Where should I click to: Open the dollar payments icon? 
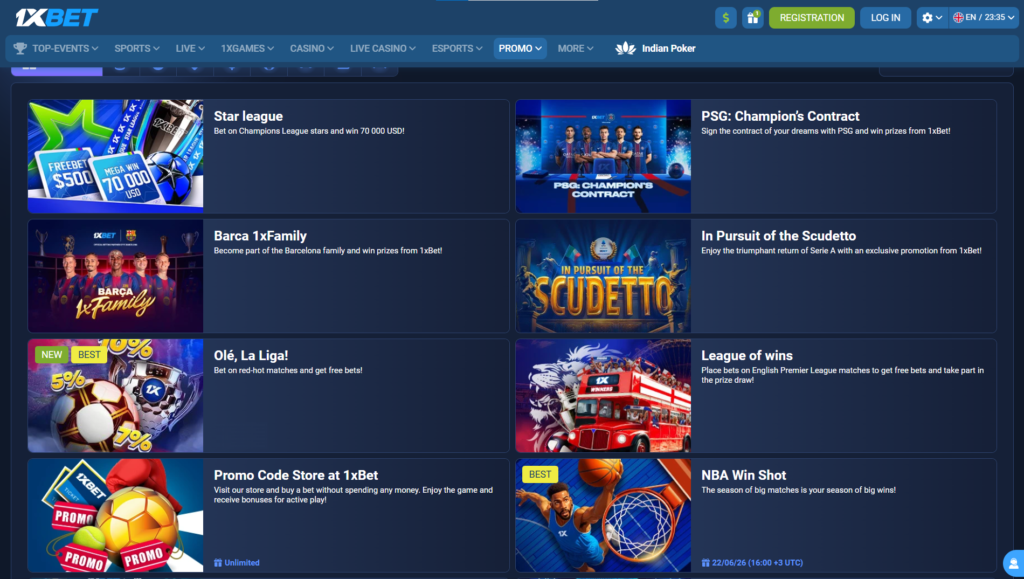click(726, 18)
